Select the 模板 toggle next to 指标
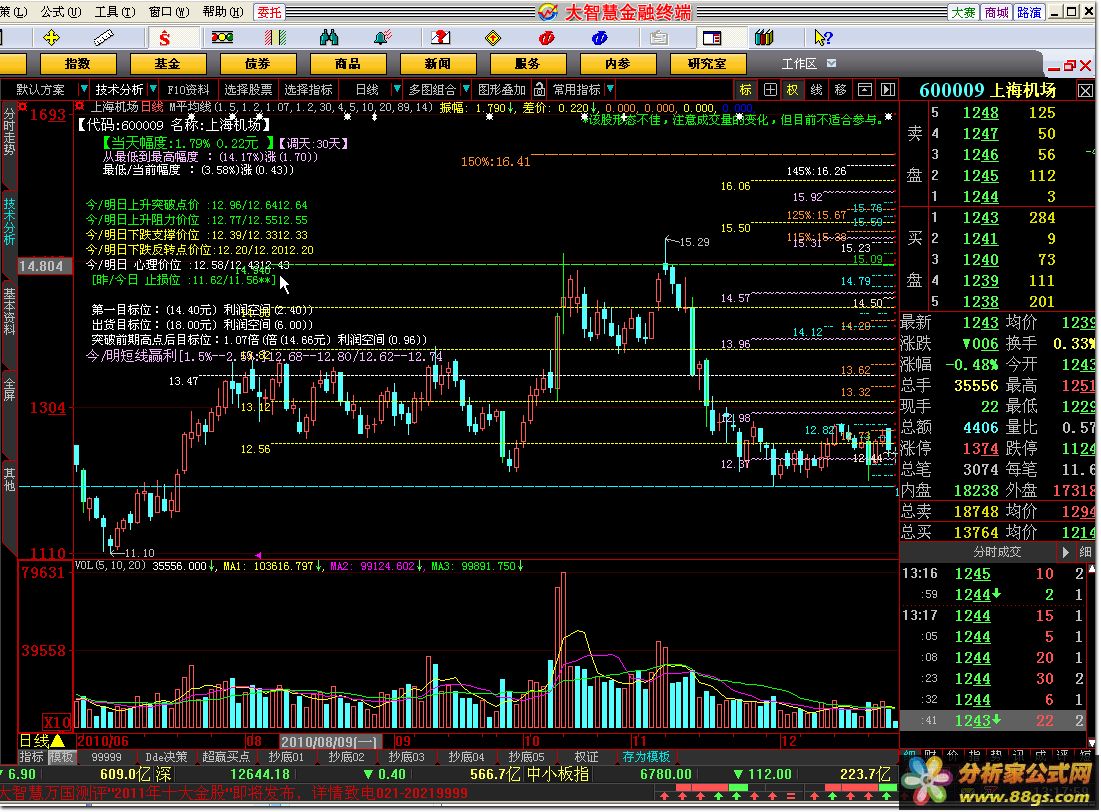 61,757
